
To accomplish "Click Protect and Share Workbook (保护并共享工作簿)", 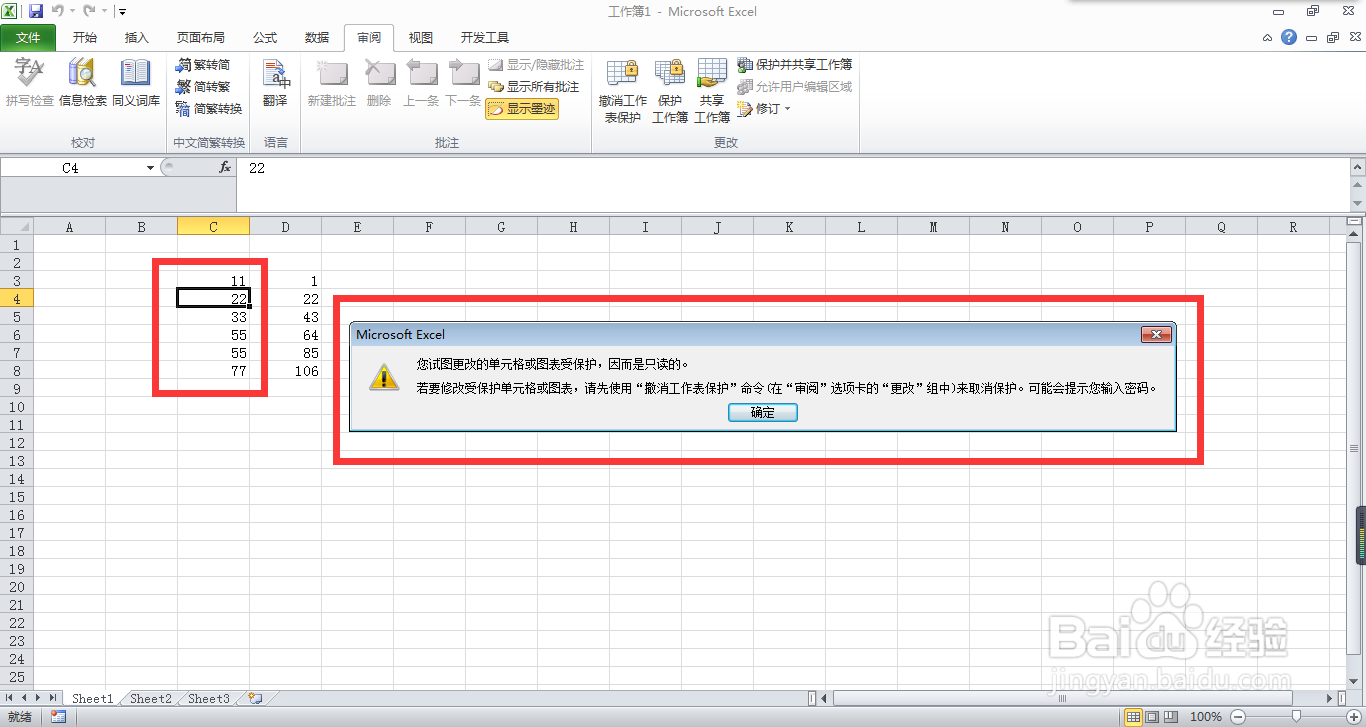I will coord(795,65).
